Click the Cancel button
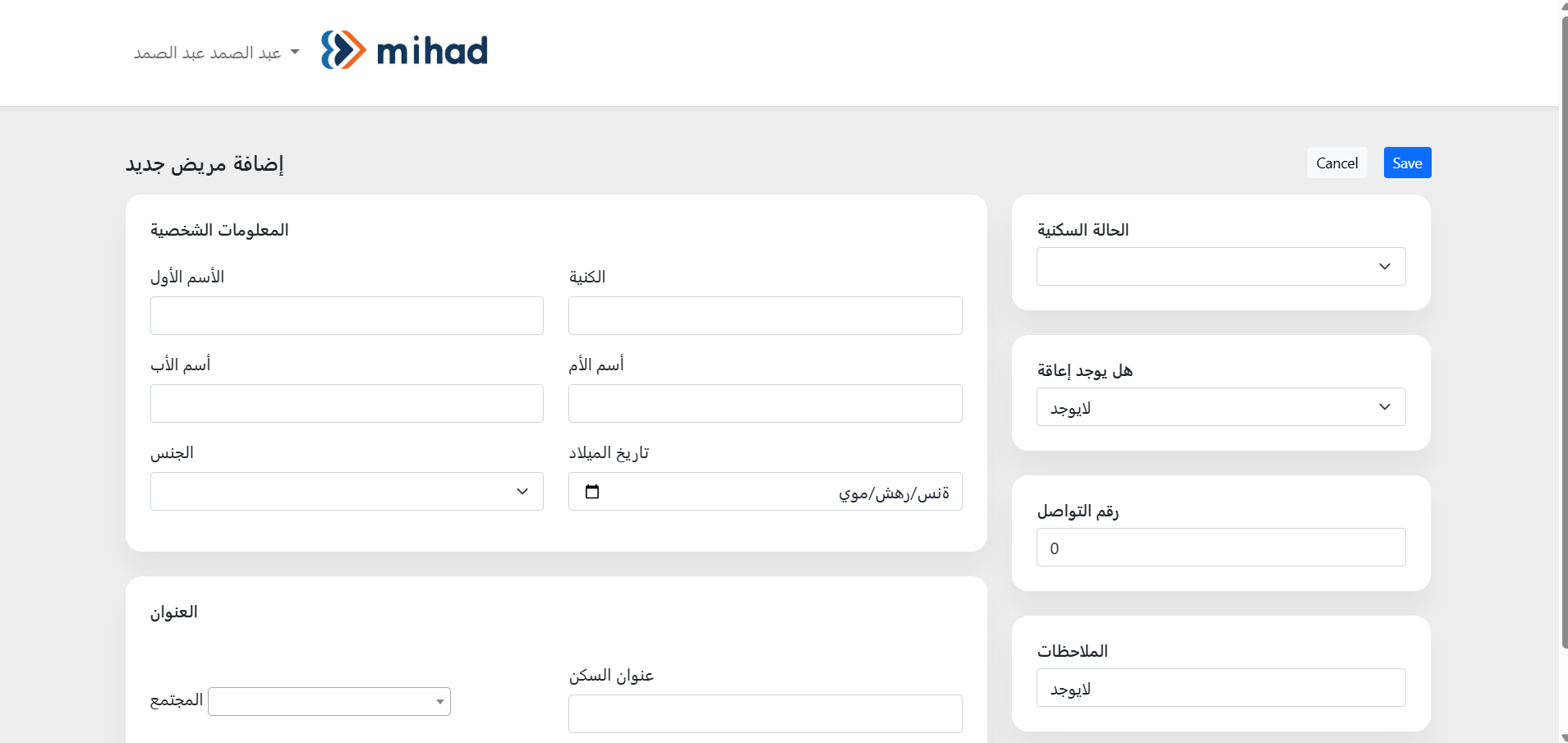Image resolution: width=1568 pixels, height=743 pixels. [1337, 163]
